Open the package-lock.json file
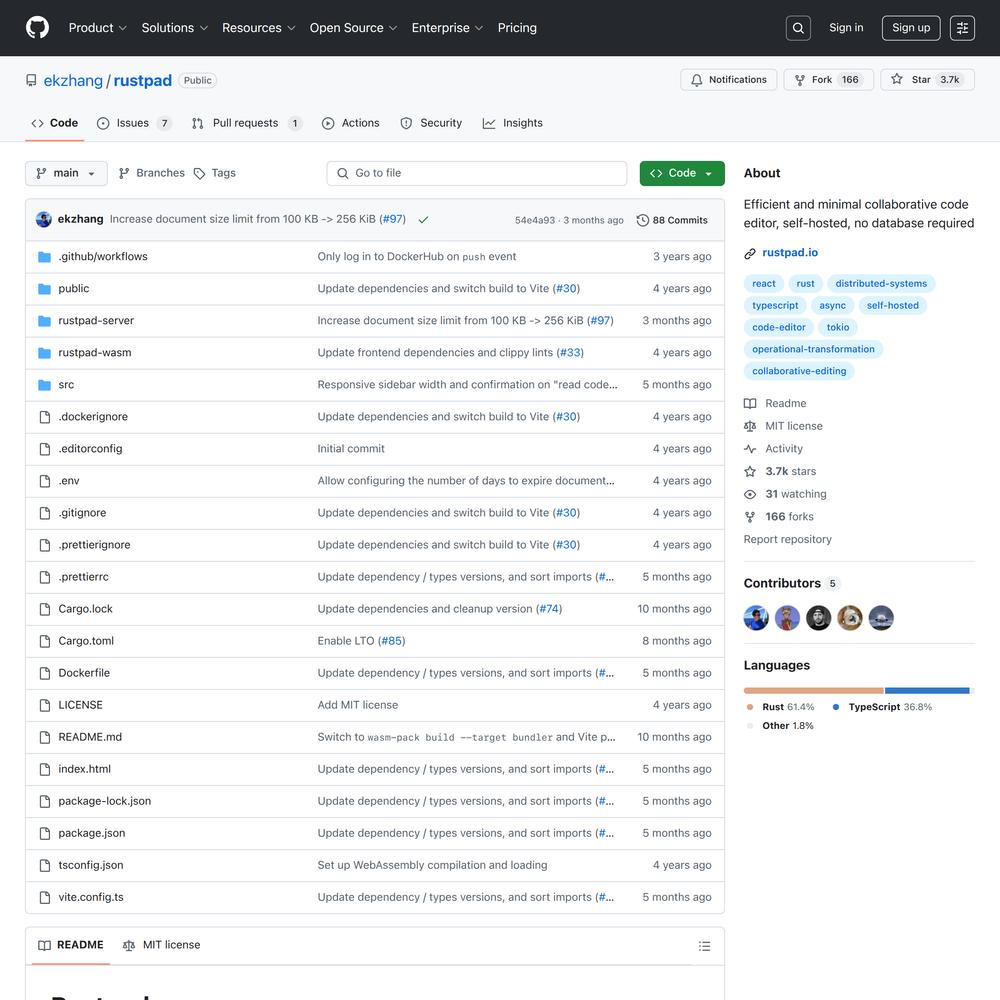The height and width of the screenshot is (1000, 1000). (x=105, y=802)
